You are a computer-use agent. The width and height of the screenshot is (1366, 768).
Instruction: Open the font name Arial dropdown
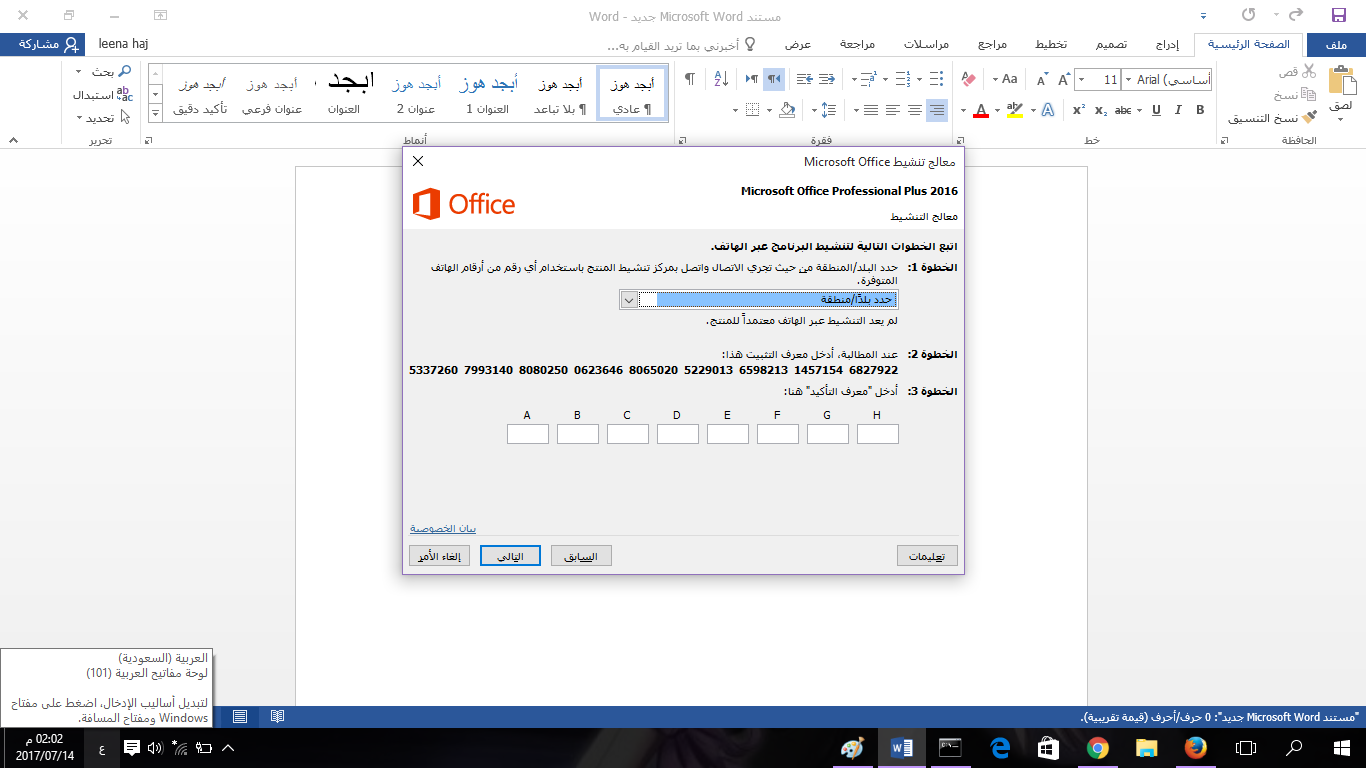pyautogui.click(x=1129, y=79)
